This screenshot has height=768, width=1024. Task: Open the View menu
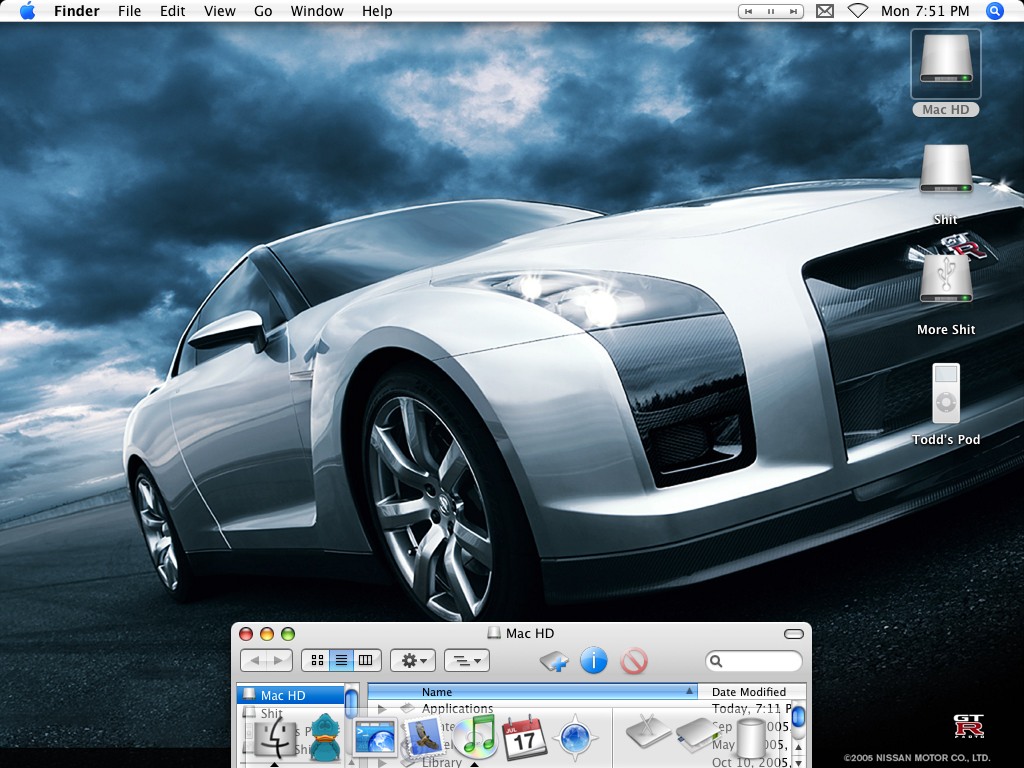coord(220,11)
